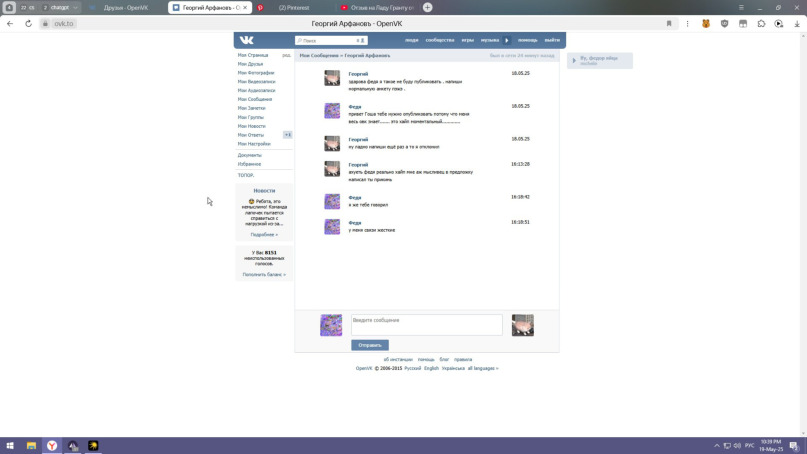Click Yandex Browser icon in the taskbar
The height and width of the screenshot is (454, 807).
[52, 446]
